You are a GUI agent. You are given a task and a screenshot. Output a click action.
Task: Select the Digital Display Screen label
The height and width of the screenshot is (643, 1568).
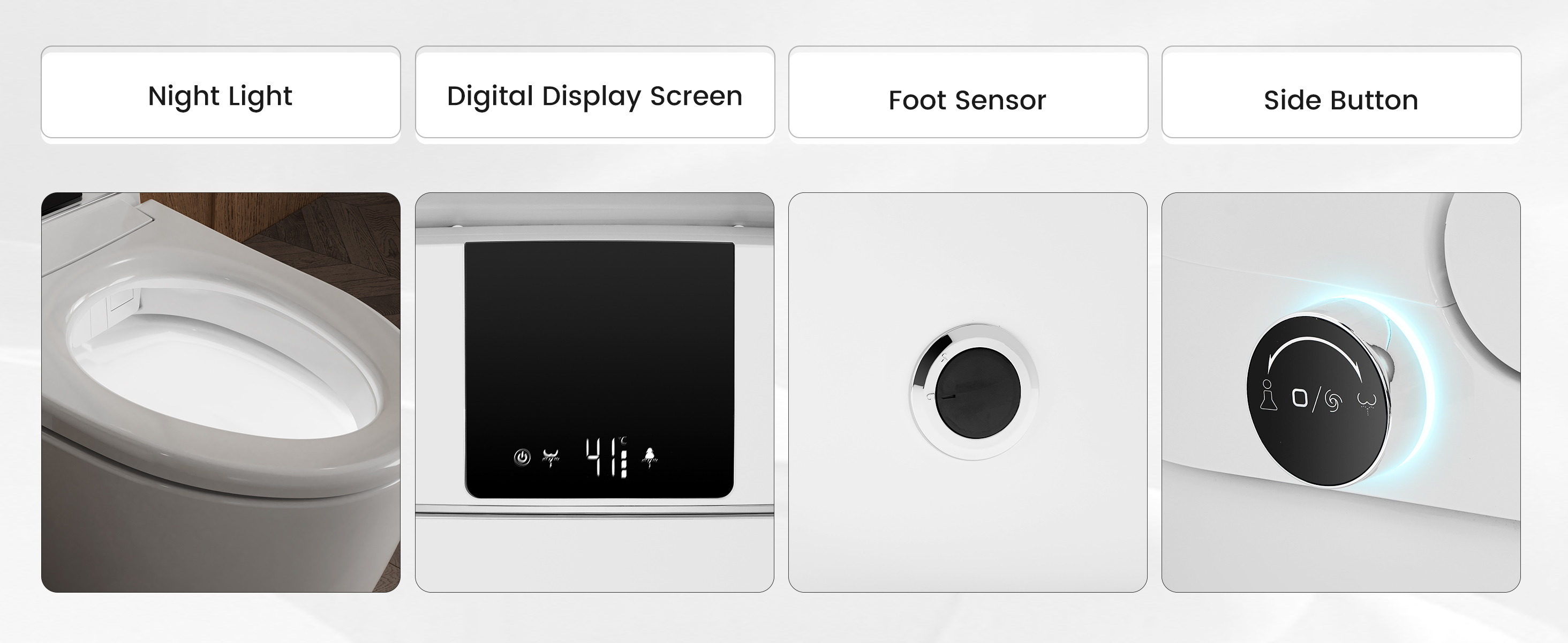click(595, 96)
